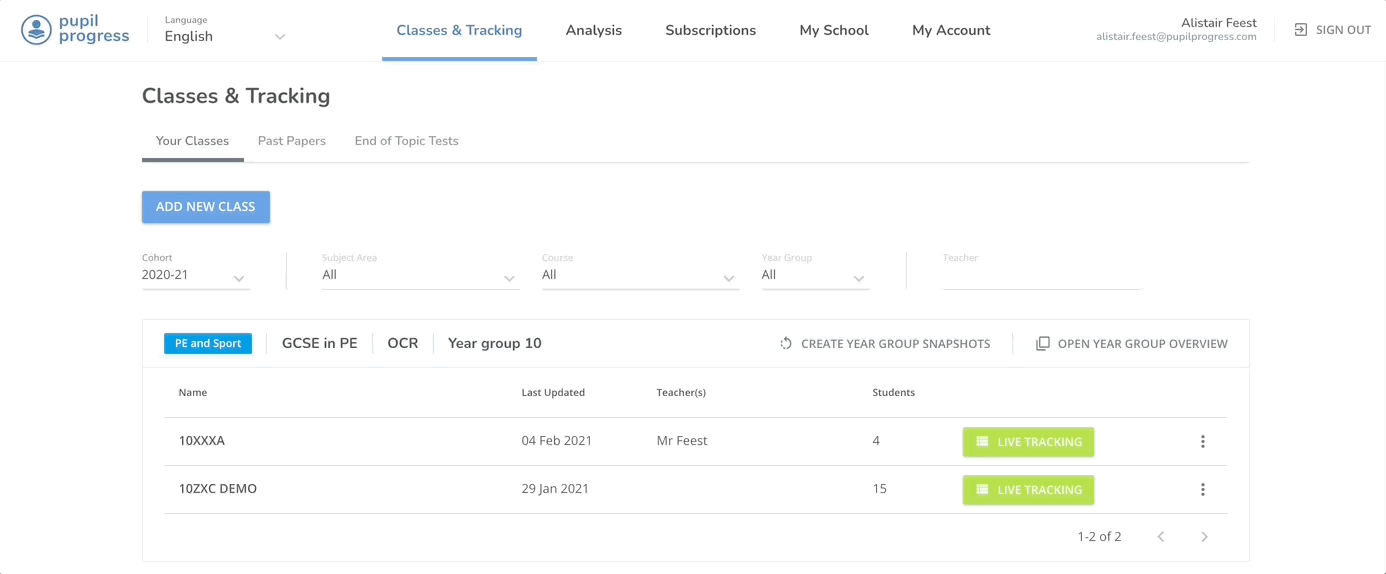Click the open year group overview icon
The height and width of the screenshot is (574, 1386).
(x=1042, y=344)
